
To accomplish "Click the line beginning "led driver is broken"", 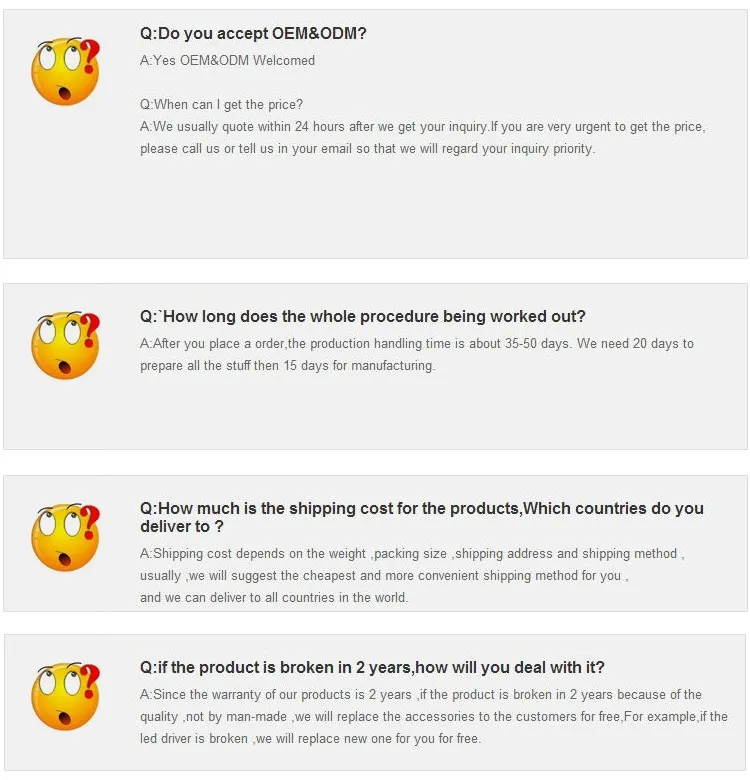I will click(x=310, y=739).
